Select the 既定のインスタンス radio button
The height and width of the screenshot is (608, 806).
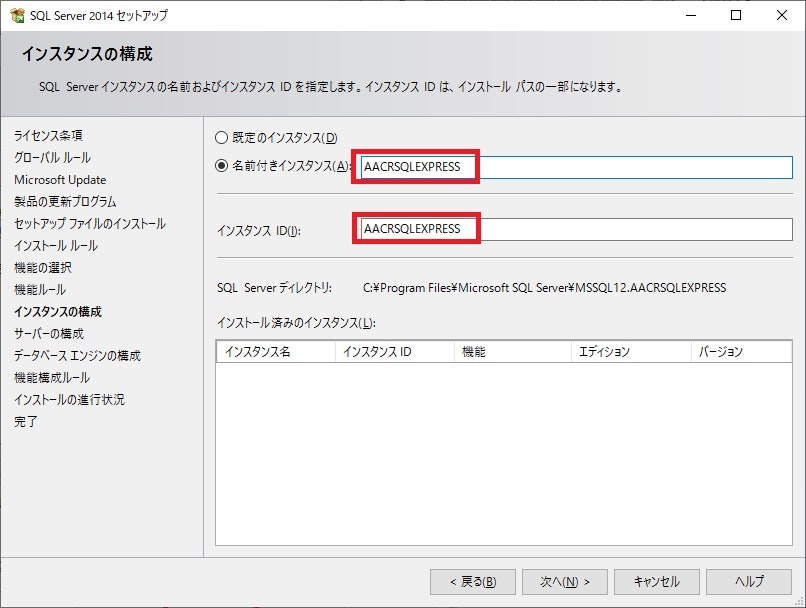221,138
